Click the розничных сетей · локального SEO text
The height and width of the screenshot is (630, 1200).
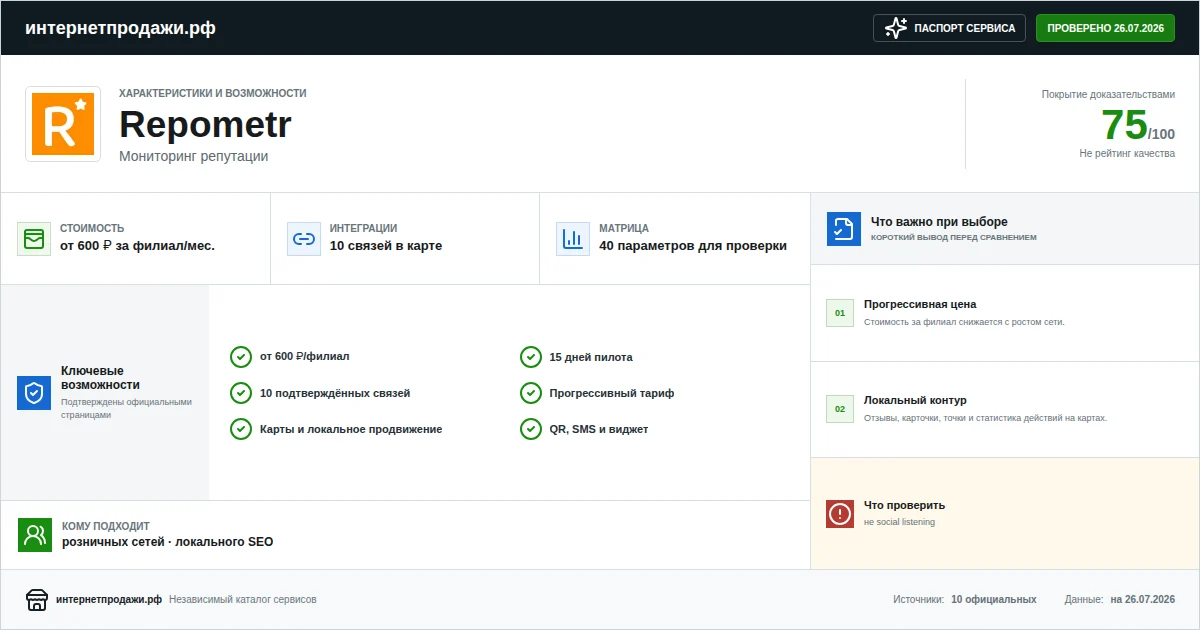click(x=167, y=542)
